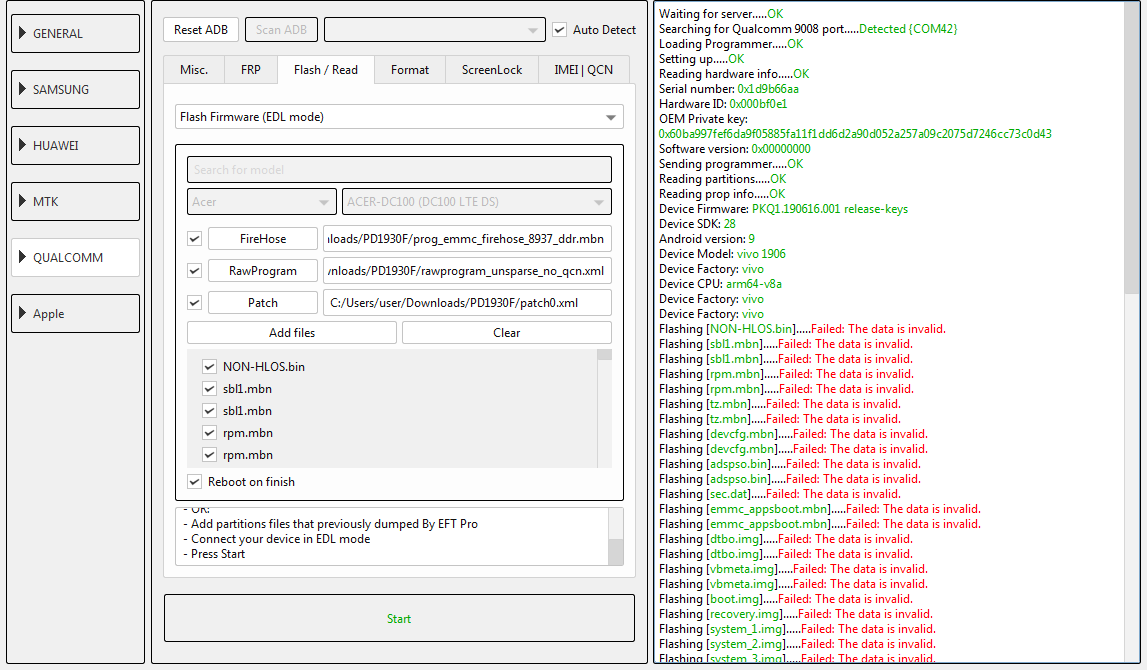
Task: Expand the HUAWEI sidebar section
Action: point(75,146)
